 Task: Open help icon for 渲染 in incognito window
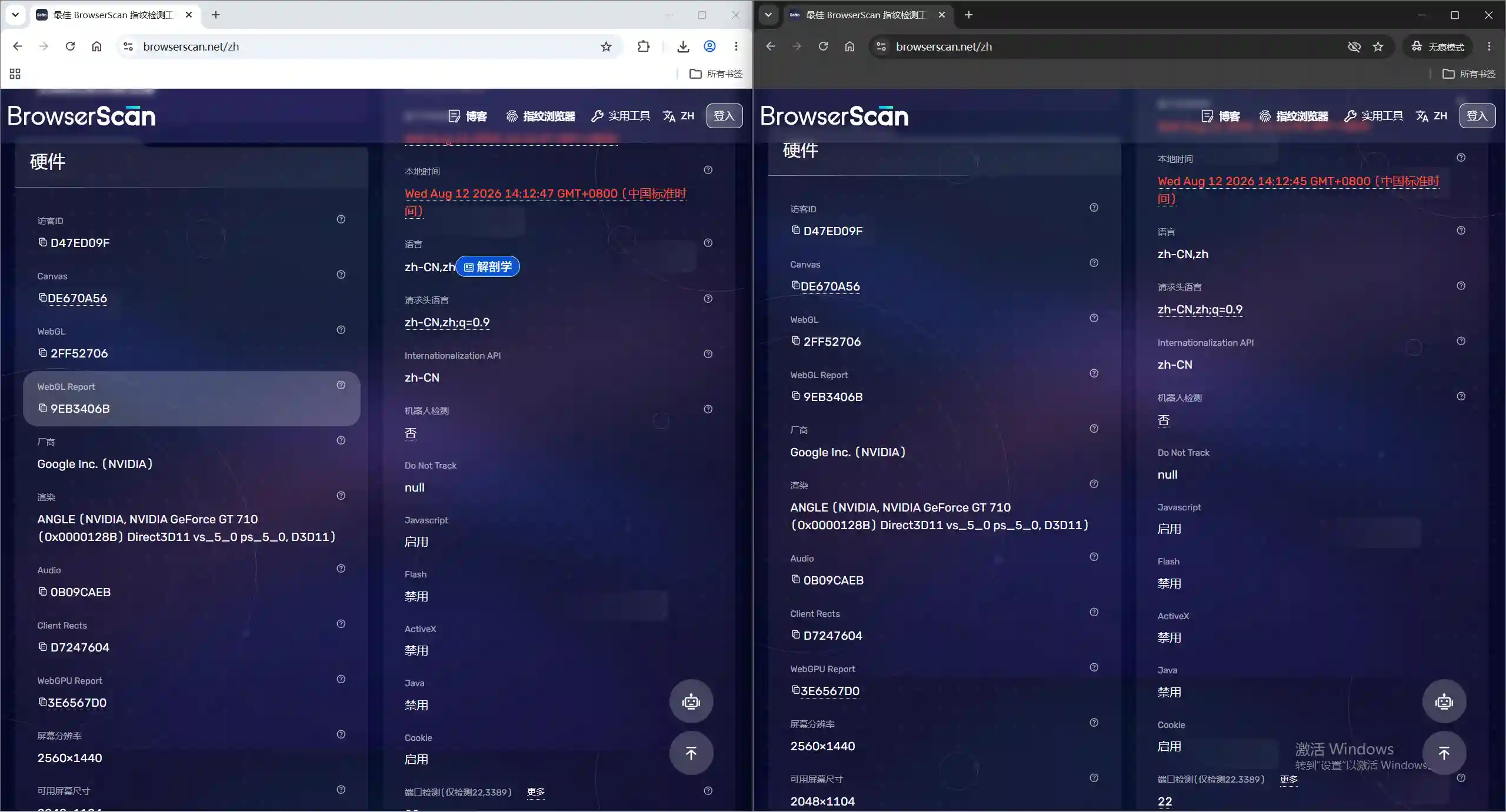[x=1094, y=484]
